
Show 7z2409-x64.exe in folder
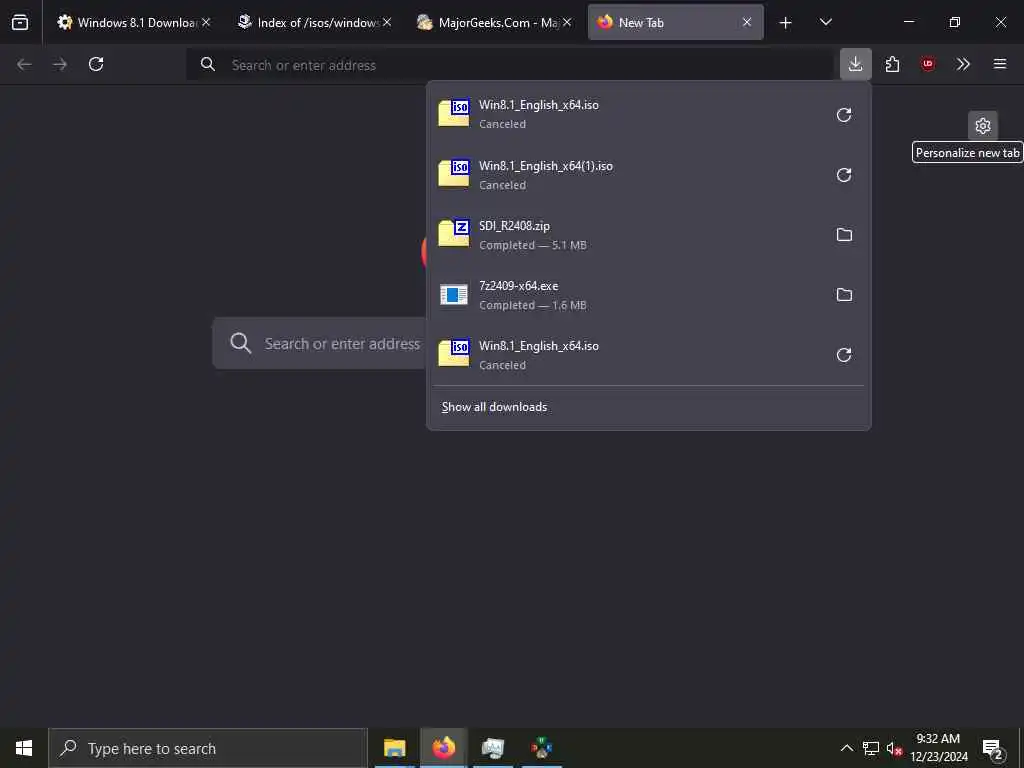[844, 295]
